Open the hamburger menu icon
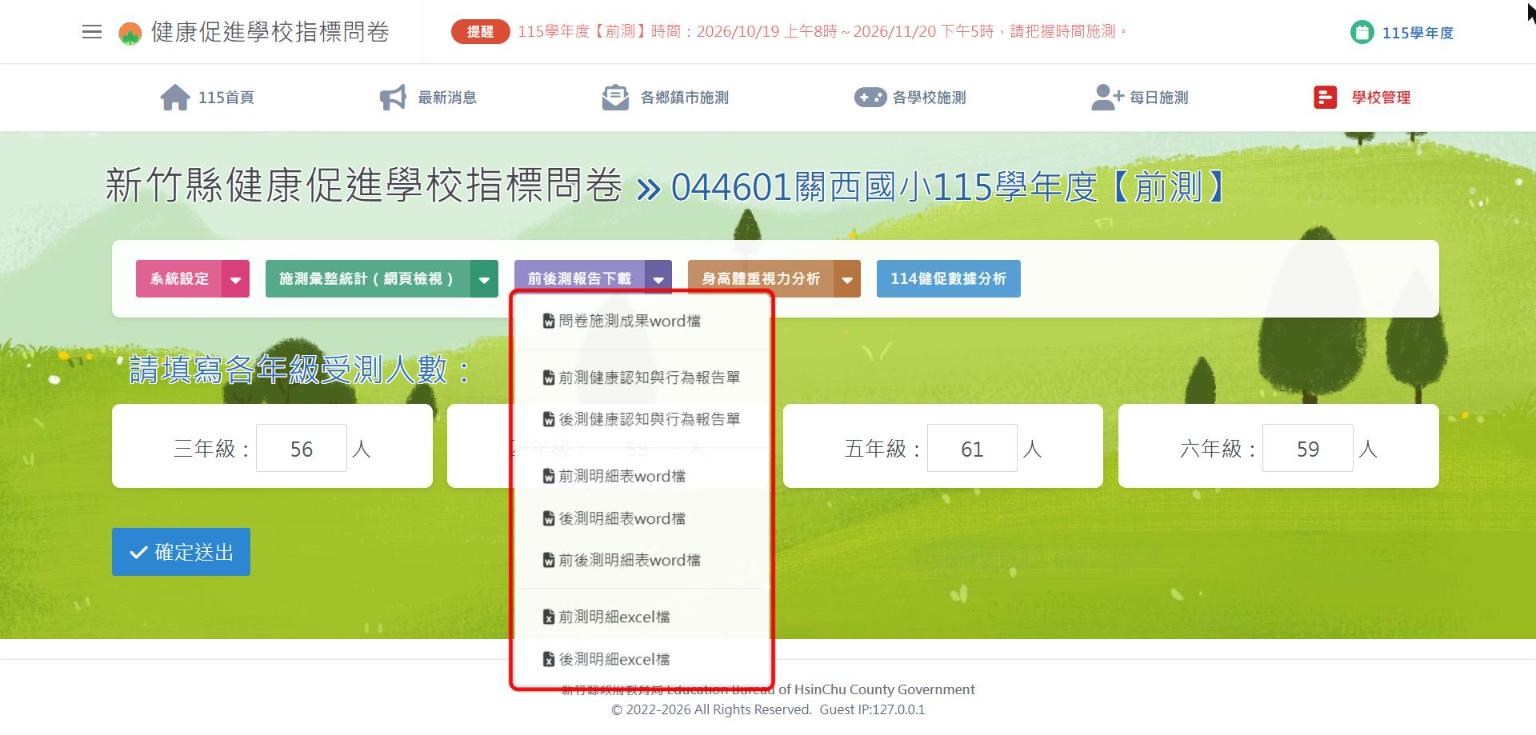Screen dimensions: 1536x735 click(92, 32)
